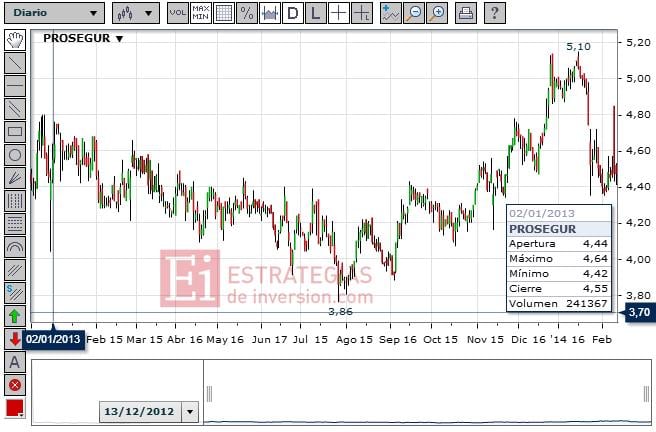Select the fan lines tool
The width and height of the screenshot is (656, 432).
pyautogui.click(x=15, y=178)
